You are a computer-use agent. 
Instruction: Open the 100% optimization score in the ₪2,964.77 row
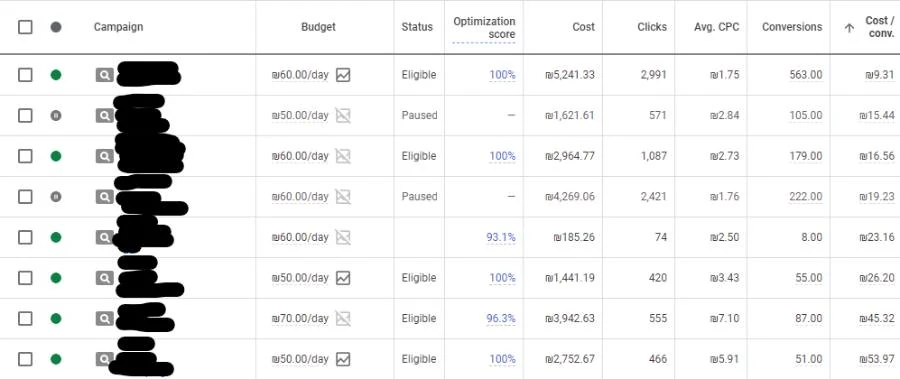click(502, 156)
